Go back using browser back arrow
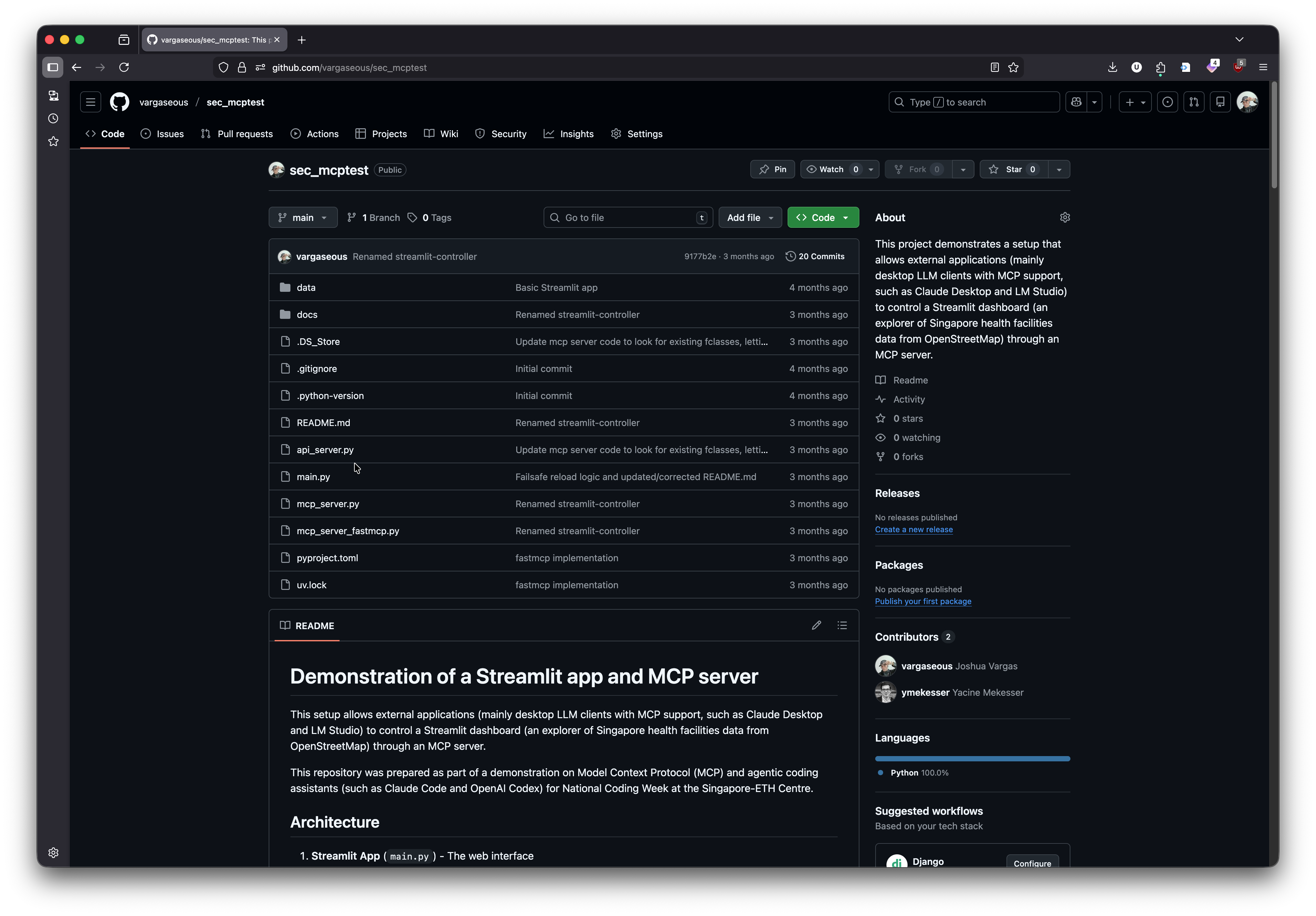 point(76,68)
